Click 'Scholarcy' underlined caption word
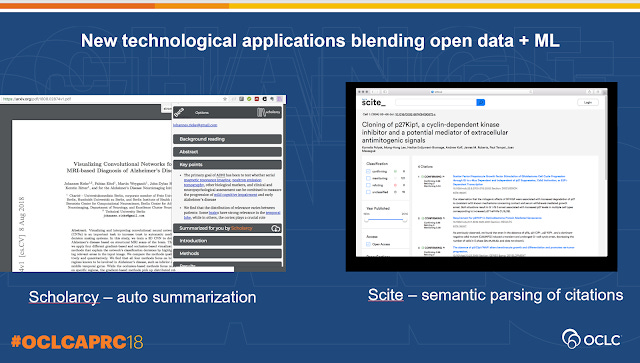This screenshot has height=363, width=640. tap(64, 297)
